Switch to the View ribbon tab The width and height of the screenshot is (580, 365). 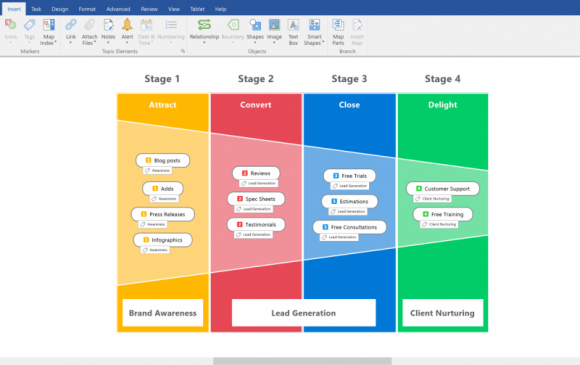pos(174,9)
